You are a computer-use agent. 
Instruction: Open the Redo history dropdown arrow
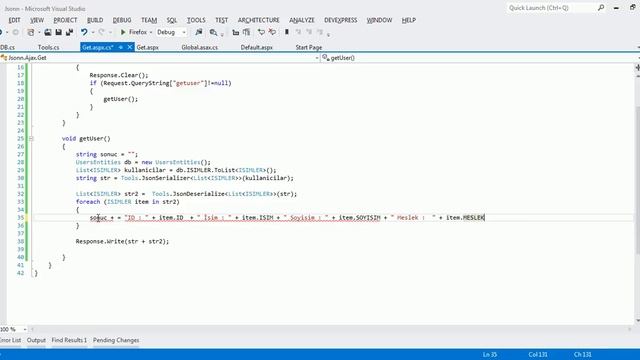[x=110, y=32]
